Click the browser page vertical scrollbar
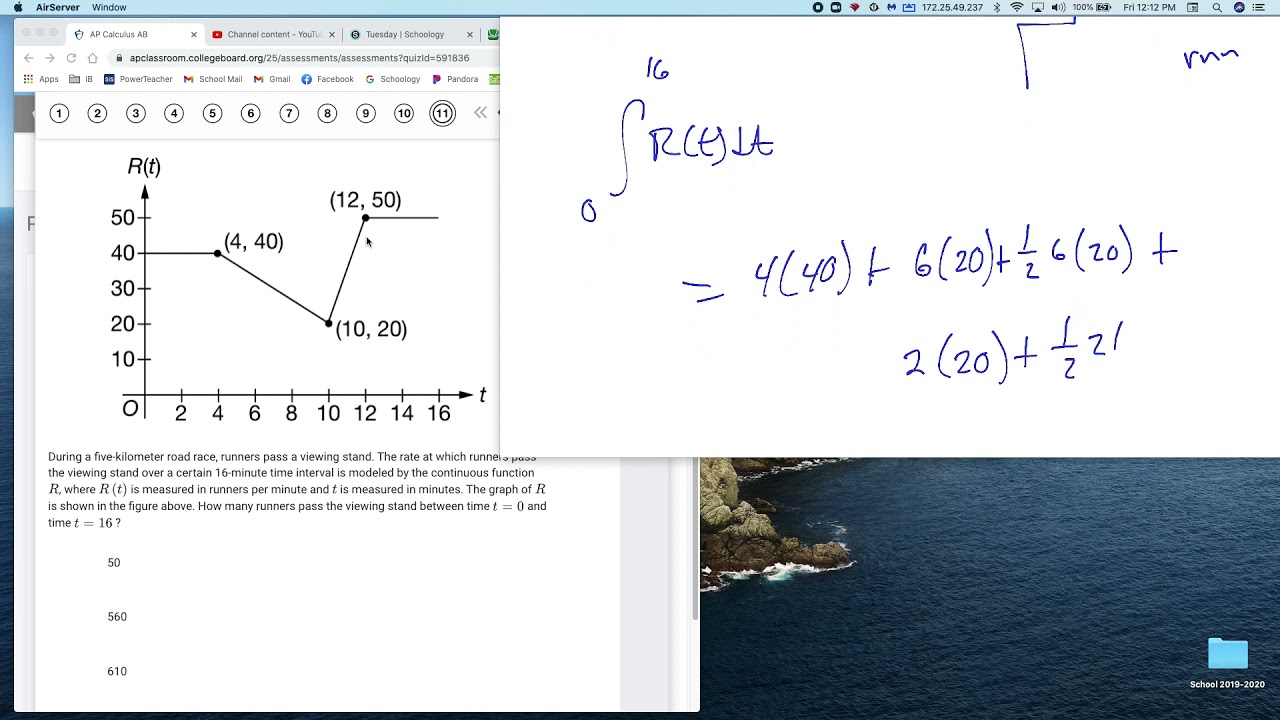Screen dimensions: 1280x720 (695, 540)
